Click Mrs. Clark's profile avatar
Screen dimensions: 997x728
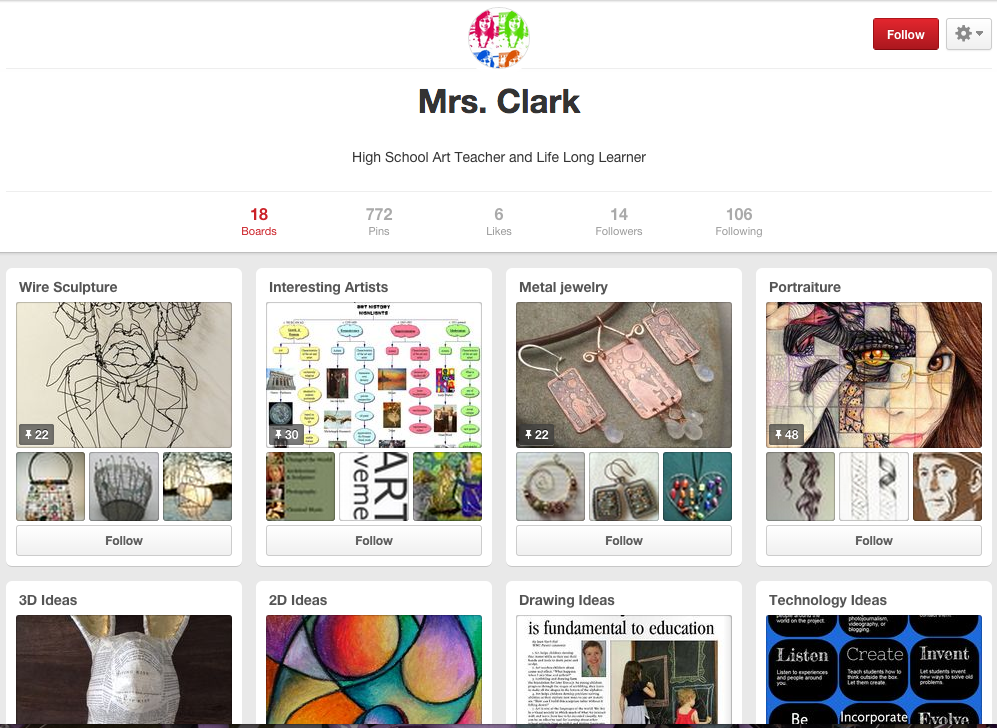tap(498, 38)
